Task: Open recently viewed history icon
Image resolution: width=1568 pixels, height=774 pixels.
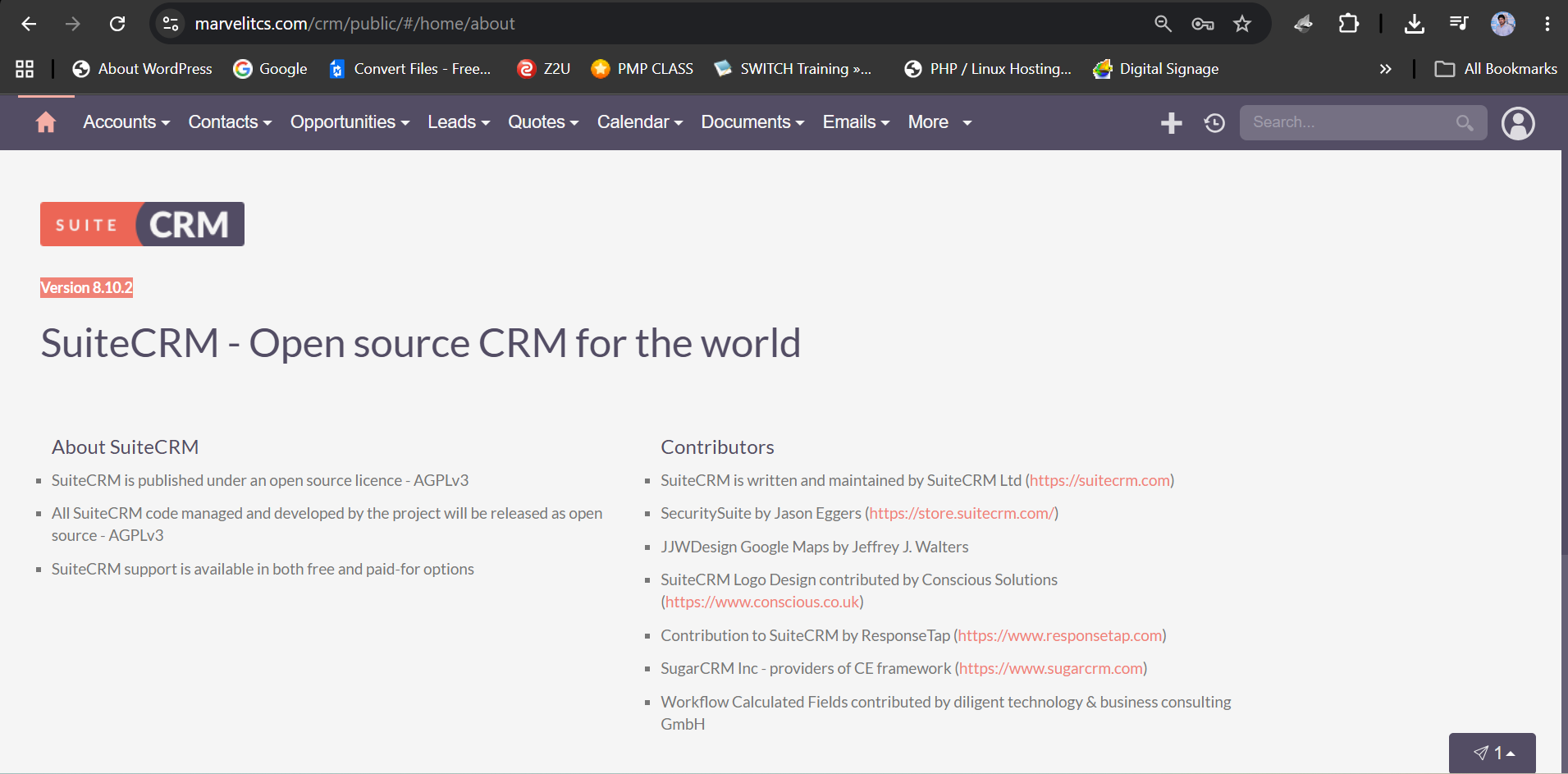Action: click(x=1214, y=123)
